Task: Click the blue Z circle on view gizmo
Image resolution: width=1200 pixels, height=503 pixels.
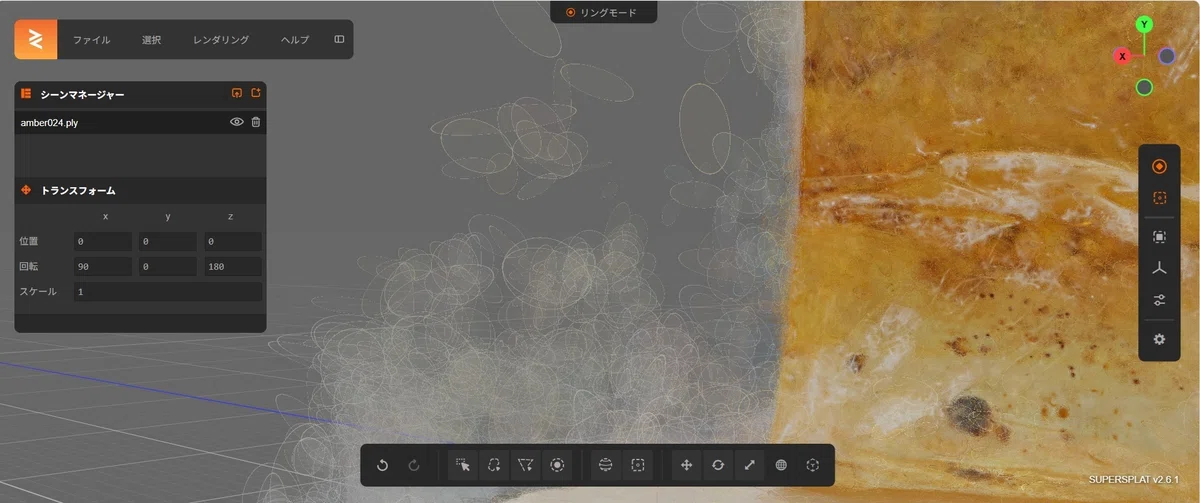Action: point(1167,56)
